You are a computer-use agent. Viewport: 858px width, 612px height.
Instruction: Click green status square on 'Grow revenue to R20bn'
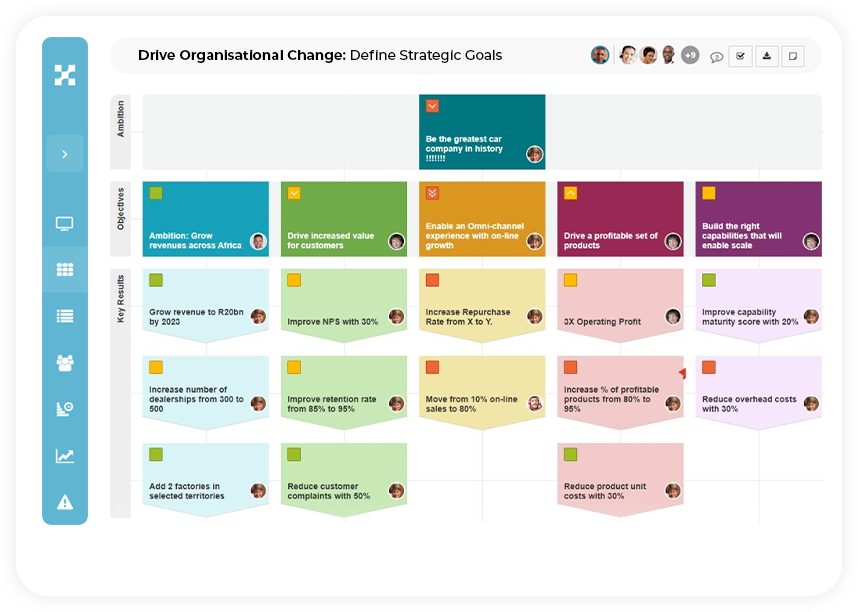pos(156,280)
